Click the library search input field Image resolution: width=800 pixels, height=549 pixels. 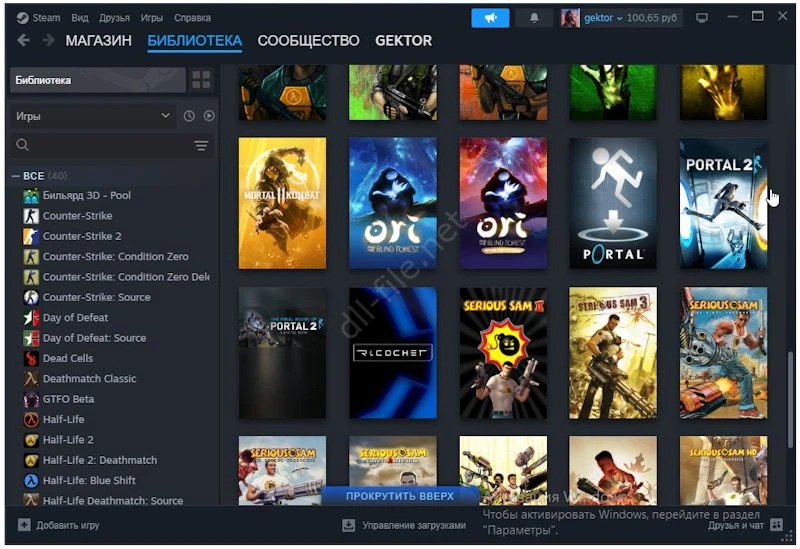point(112,145)
